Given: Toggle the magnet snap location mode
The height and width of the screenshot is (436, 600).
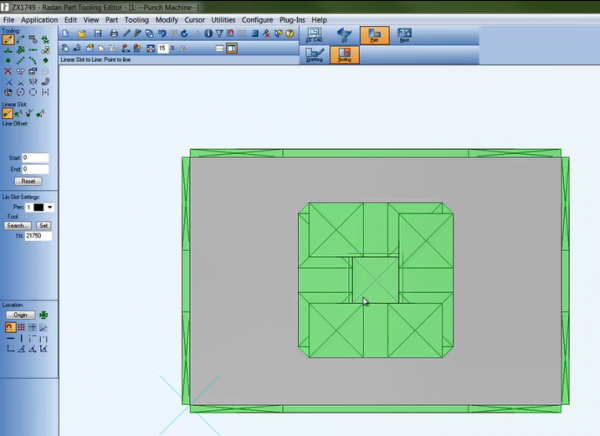Looking at the screenshot, I should (8, 327).
